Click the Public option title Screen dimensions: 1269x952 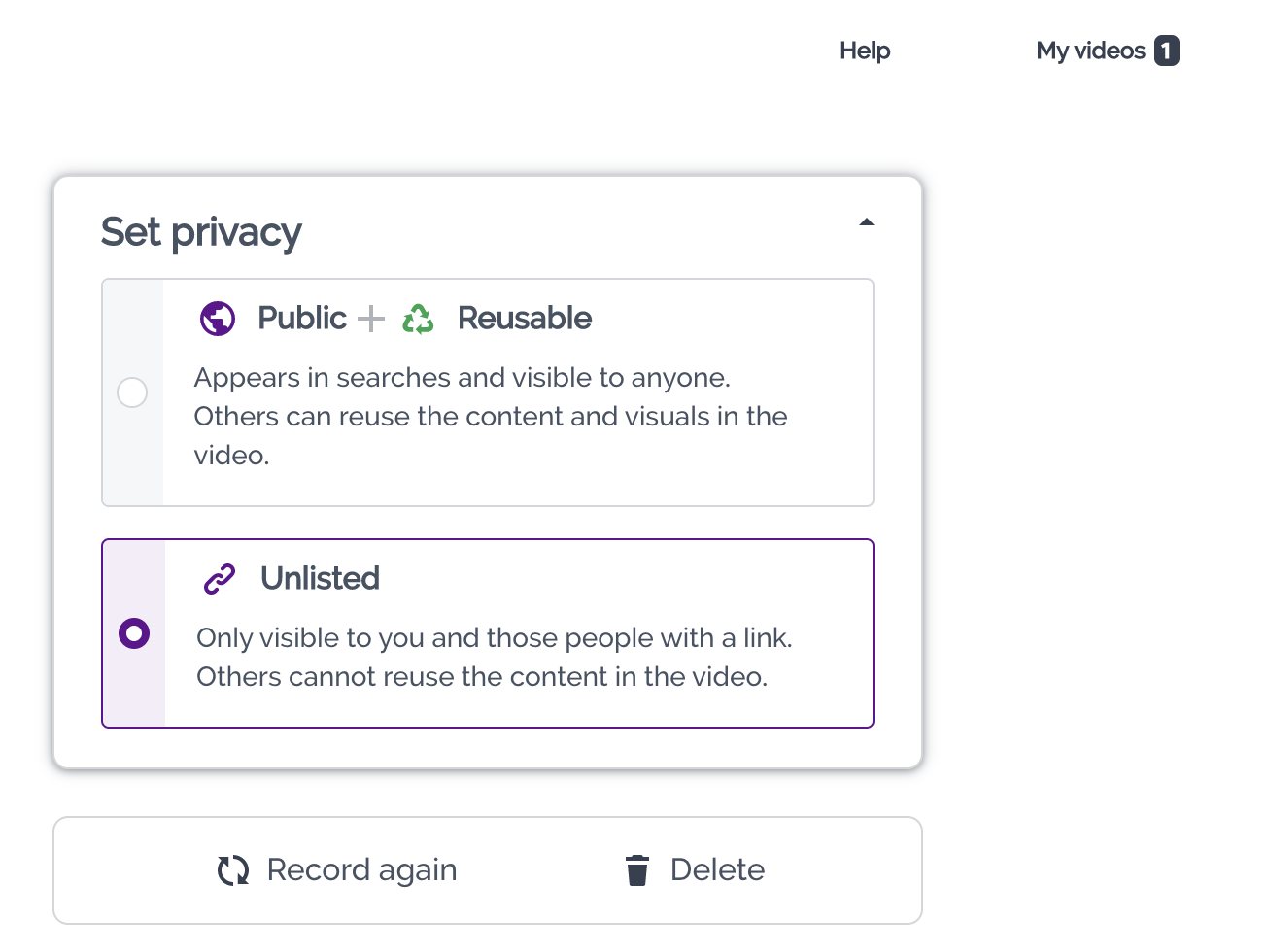coord(301,319)
